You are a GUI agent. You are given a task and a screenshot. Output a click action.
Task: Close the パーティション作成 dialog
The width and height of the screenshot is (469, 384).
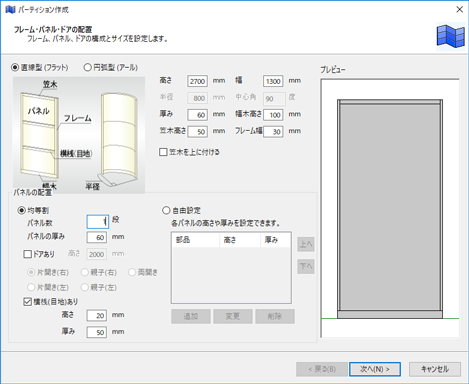(460, 9)
